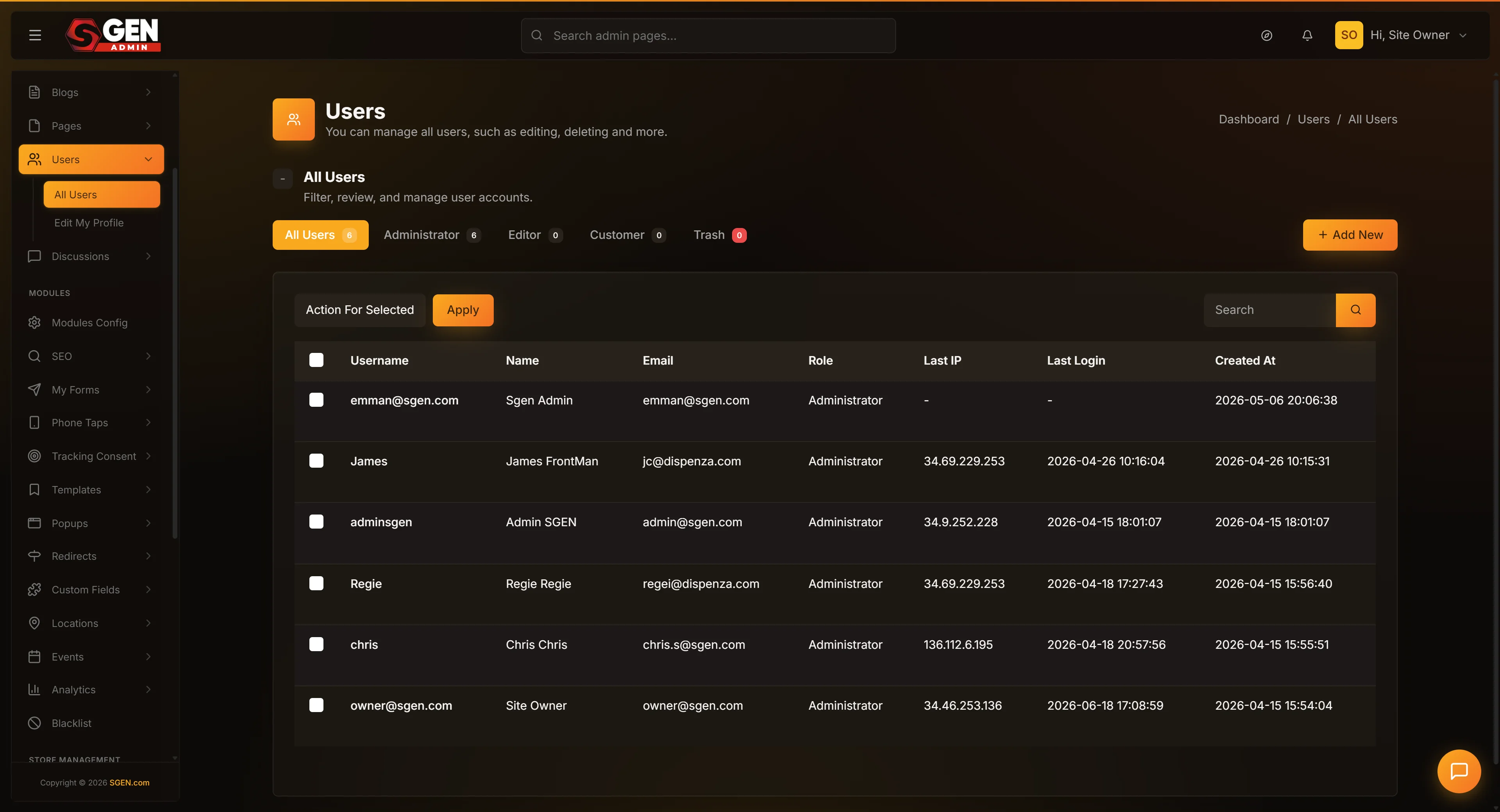Click the compass icon in header
This screenshot has width=1500, height=812.
(1266, 36)
